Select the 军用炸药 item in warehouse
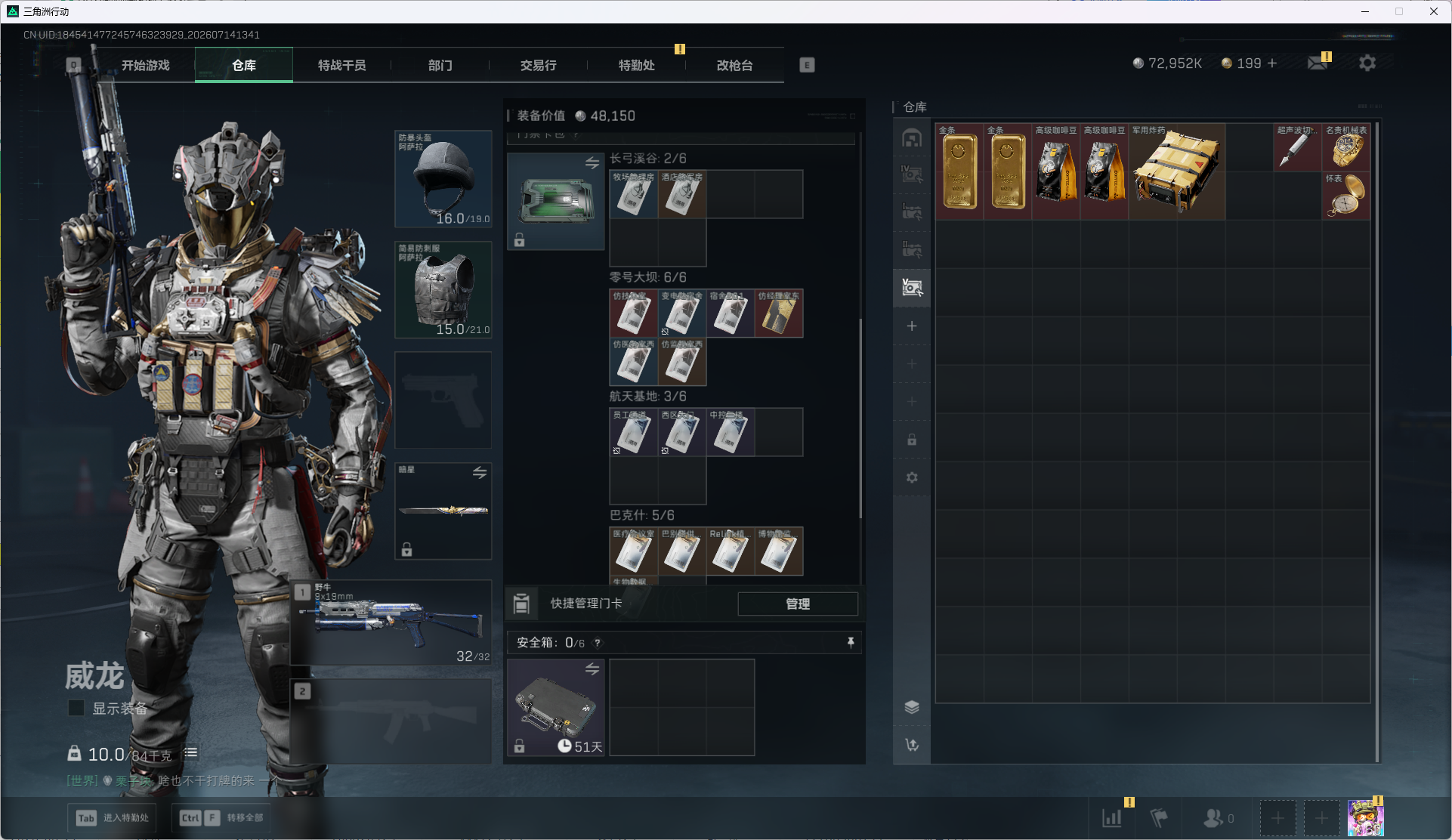The height and width of the screenshot is (840, 1452). click(1177, 171)
